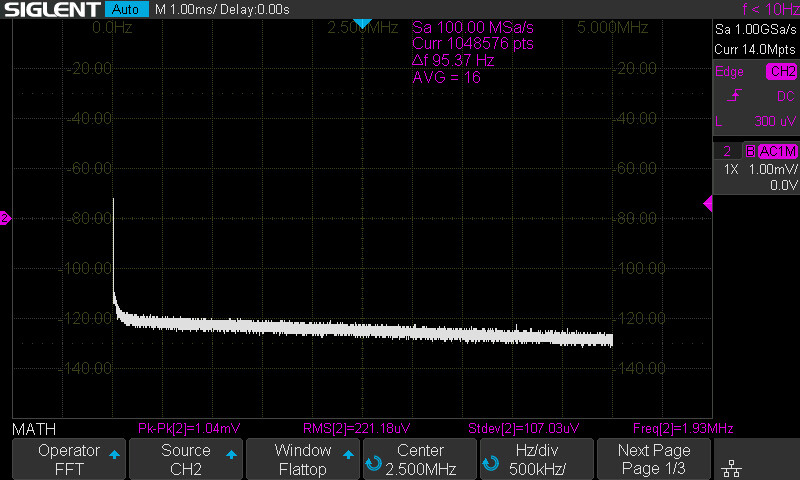Click the channel 2 ground marker on left
This screenshot has width=800, height=480.
5,218
